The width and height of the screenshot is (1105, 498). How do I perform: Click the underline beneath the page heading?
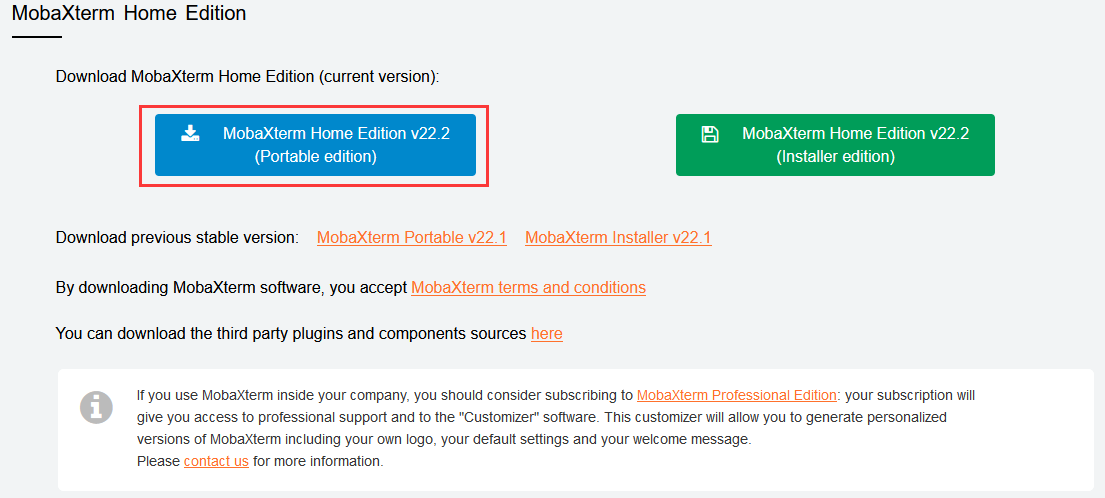(36, 37)
